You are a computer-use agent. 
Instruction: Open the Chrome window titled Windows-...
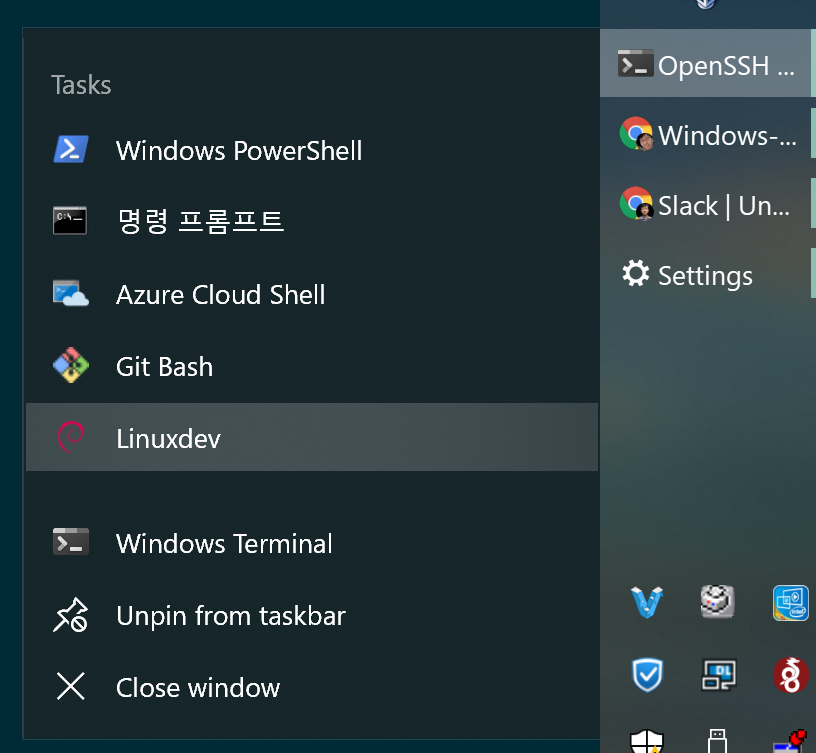coord(707,134)
